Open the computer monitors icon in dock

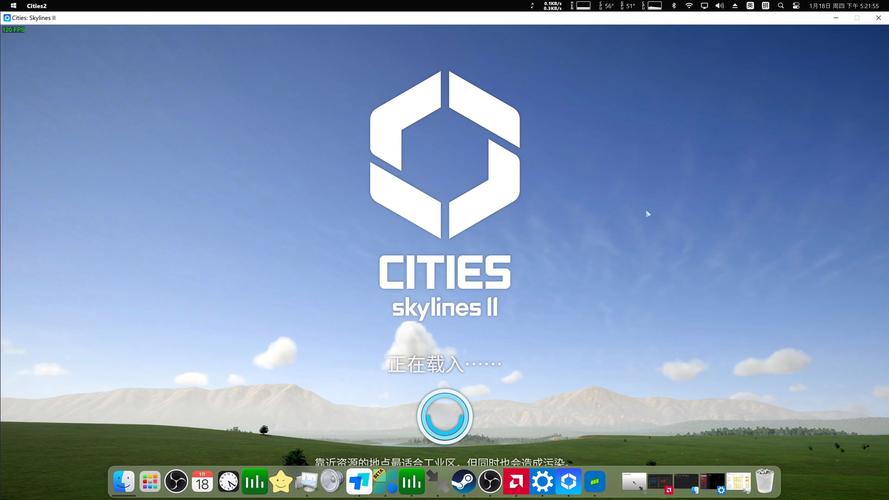[307, 482]
